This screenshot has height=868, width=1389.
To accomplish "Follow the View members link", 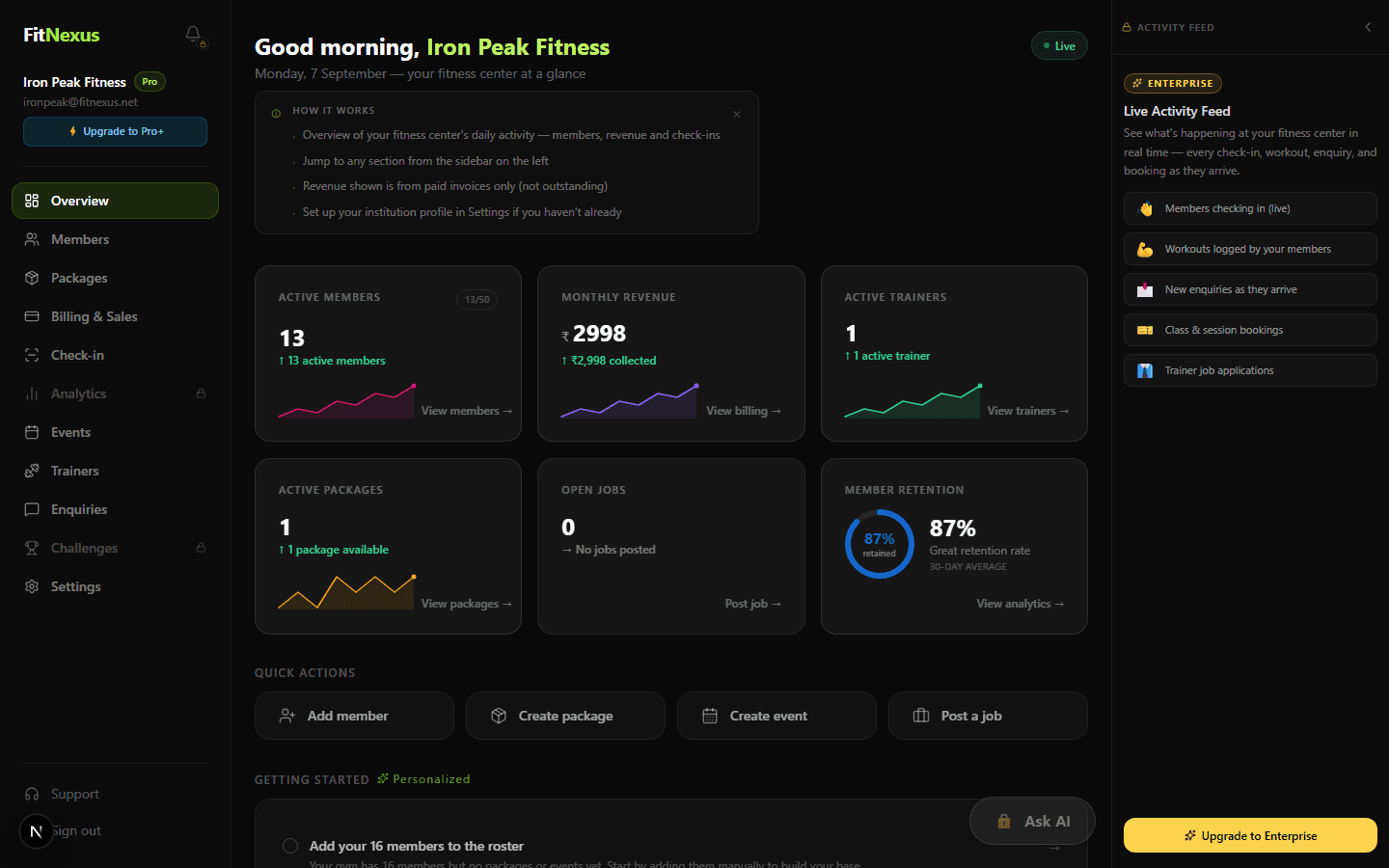I will pyautogui.click(x=467, y=411).
